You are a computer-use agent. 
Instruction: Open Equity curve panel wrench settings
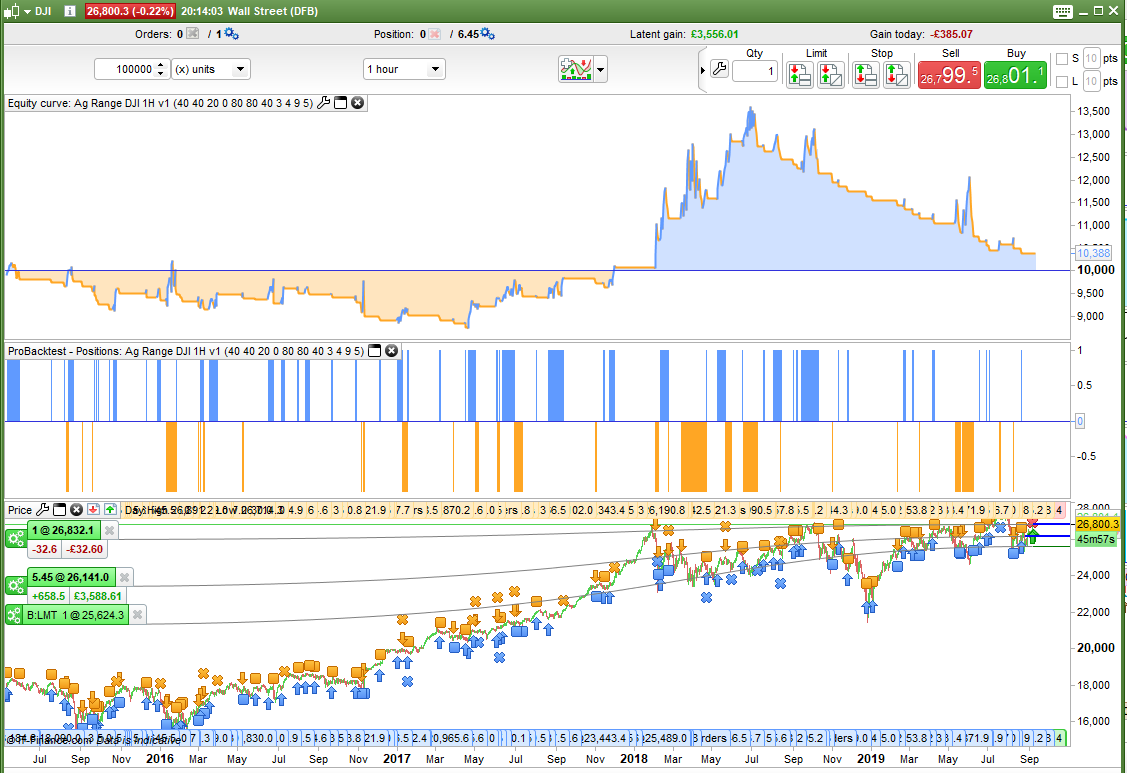click(x=324, y=103)
